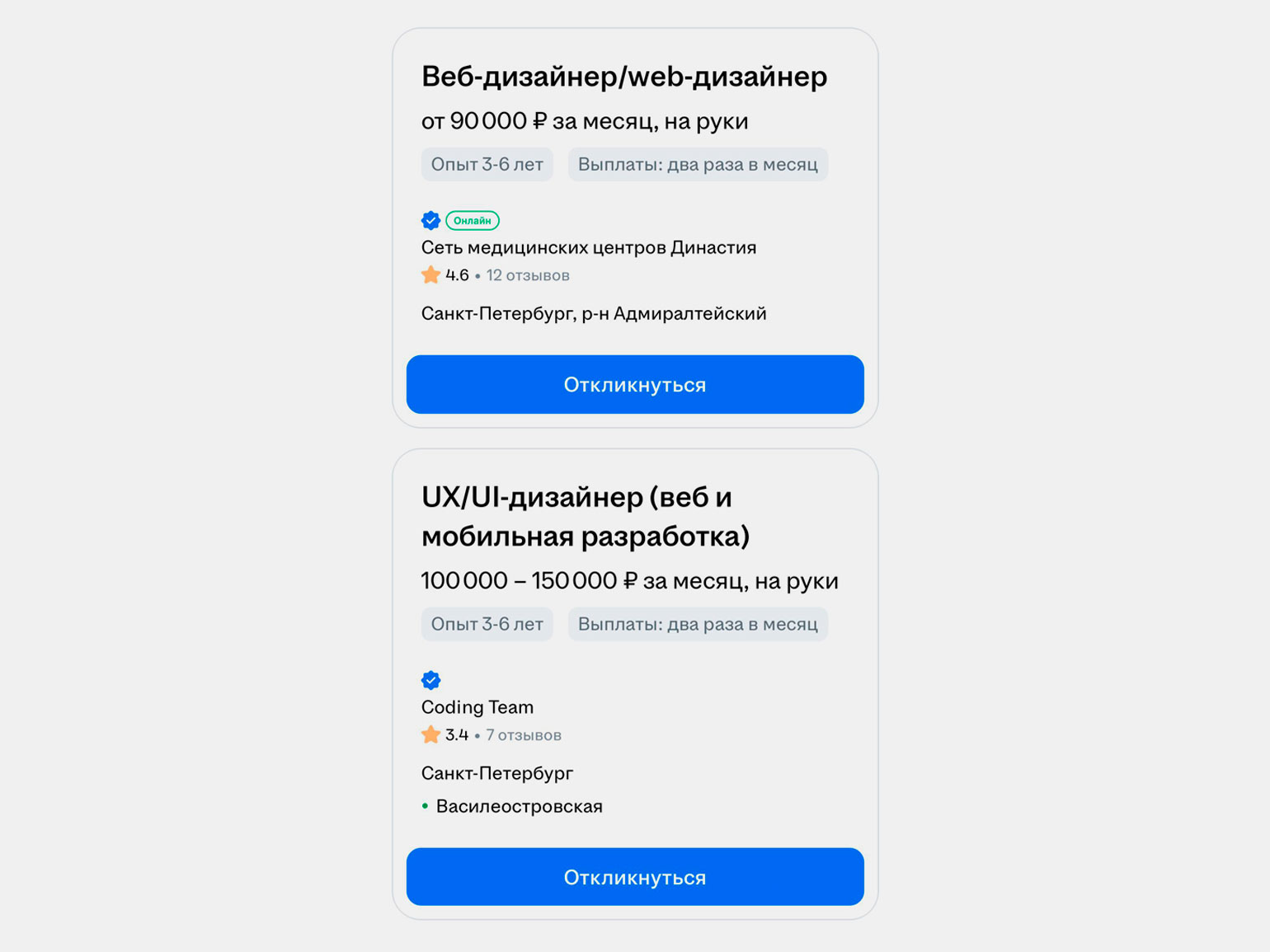The width and height of the screenshot is (1270, 952).
Task: Open the Coding Team company page
Action: click(477, 707)
